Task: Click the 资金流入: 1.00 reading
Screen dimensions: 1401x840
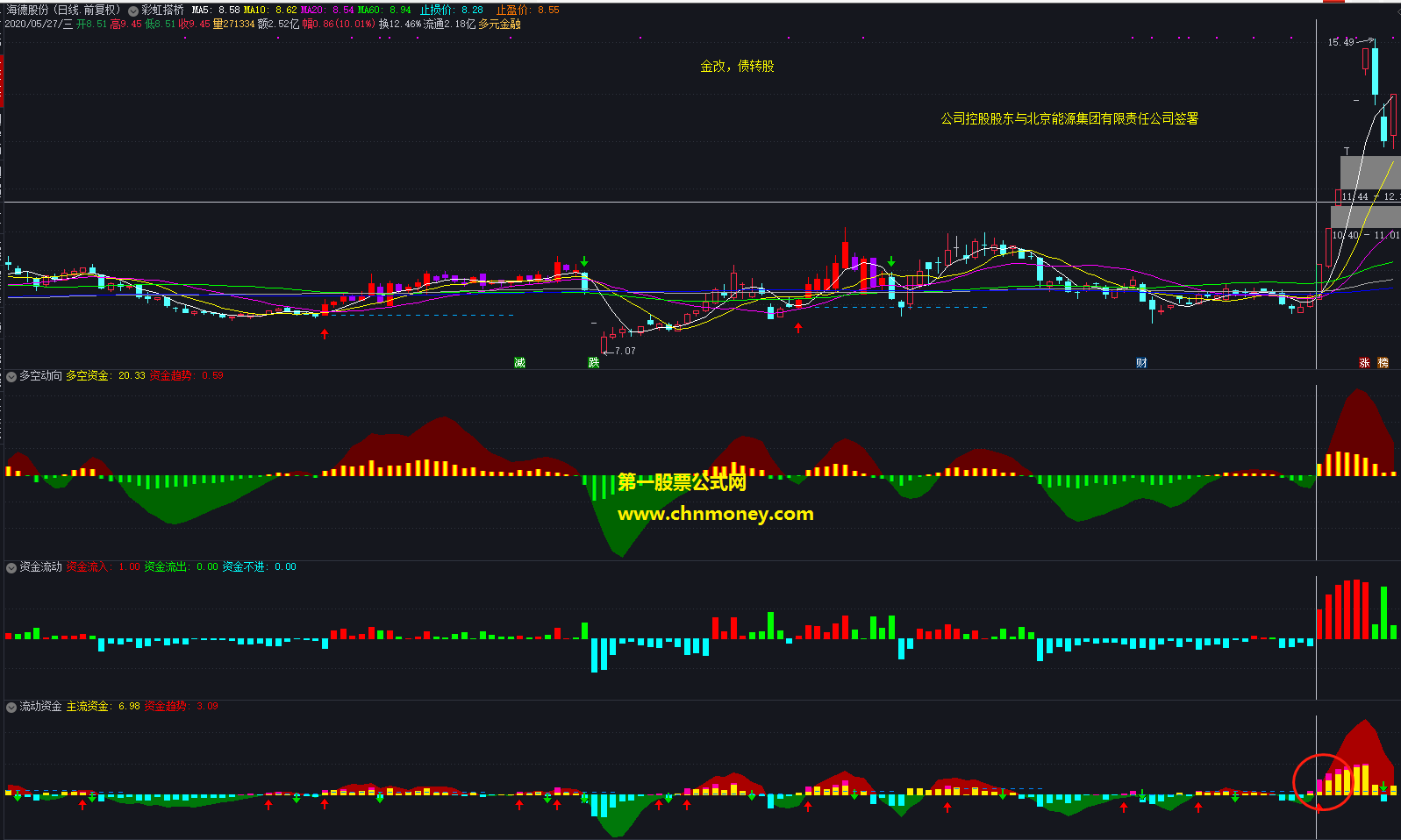Action: point(104,566)
